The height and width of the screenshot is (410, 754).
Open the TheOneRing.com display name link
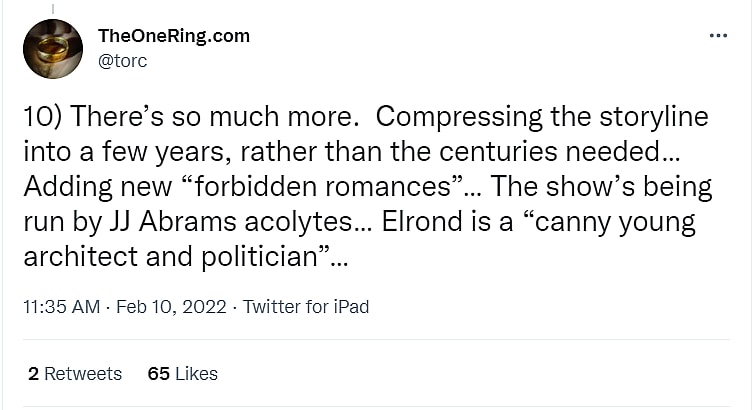click(173, 36)
